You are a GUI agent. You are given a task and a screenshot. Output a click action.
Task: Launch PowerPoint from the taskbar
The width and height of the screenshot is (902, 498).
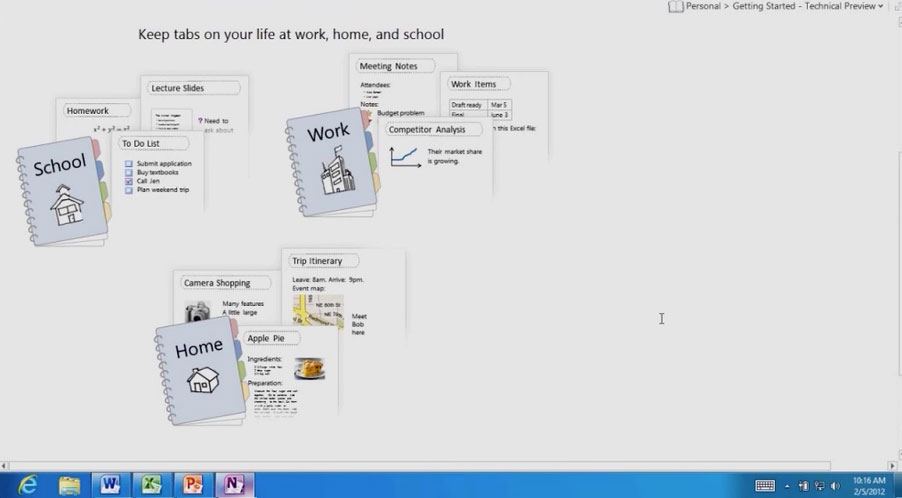[x=193, y=485]
